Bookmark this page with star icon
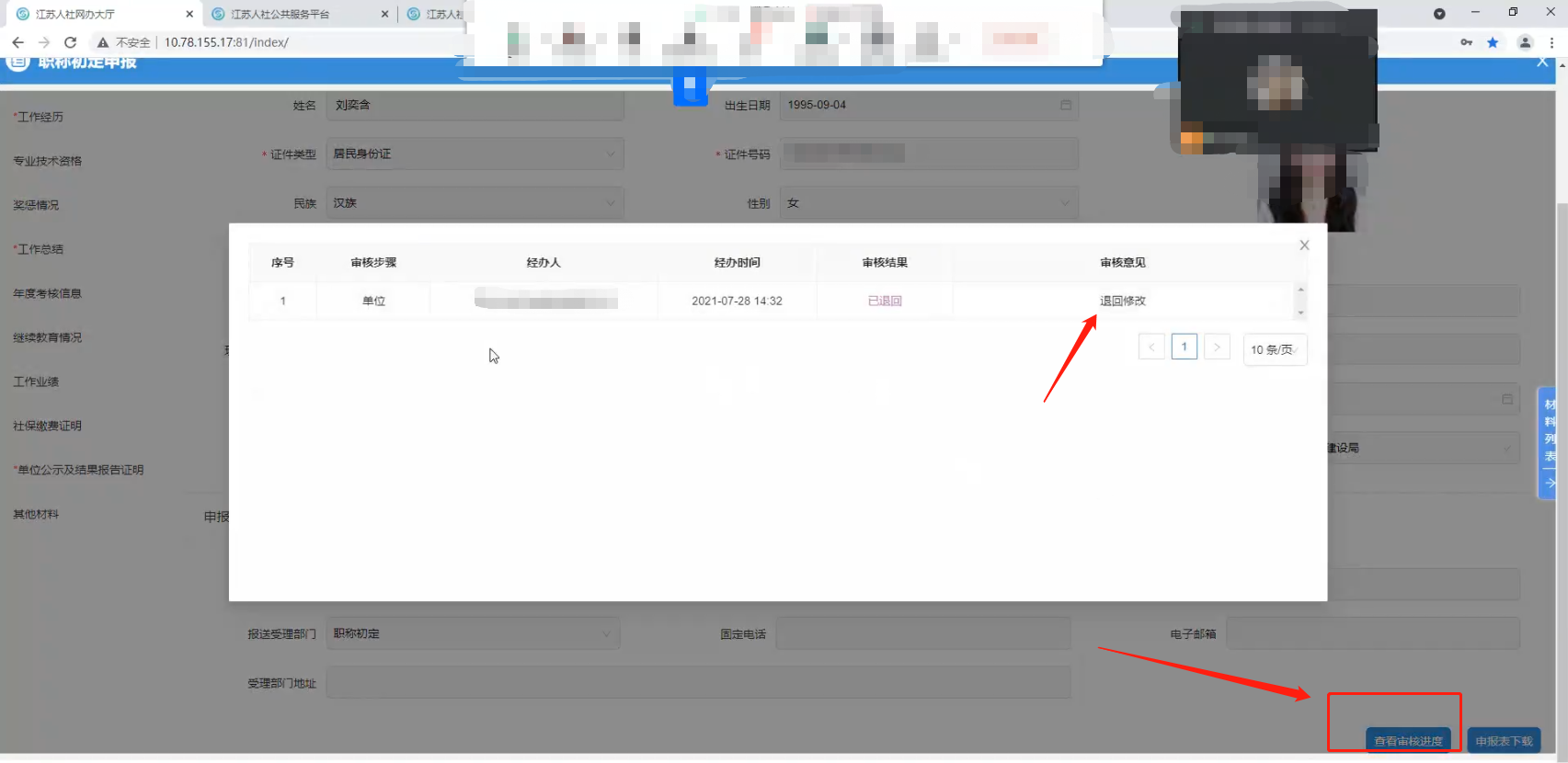 [1493, 42]
